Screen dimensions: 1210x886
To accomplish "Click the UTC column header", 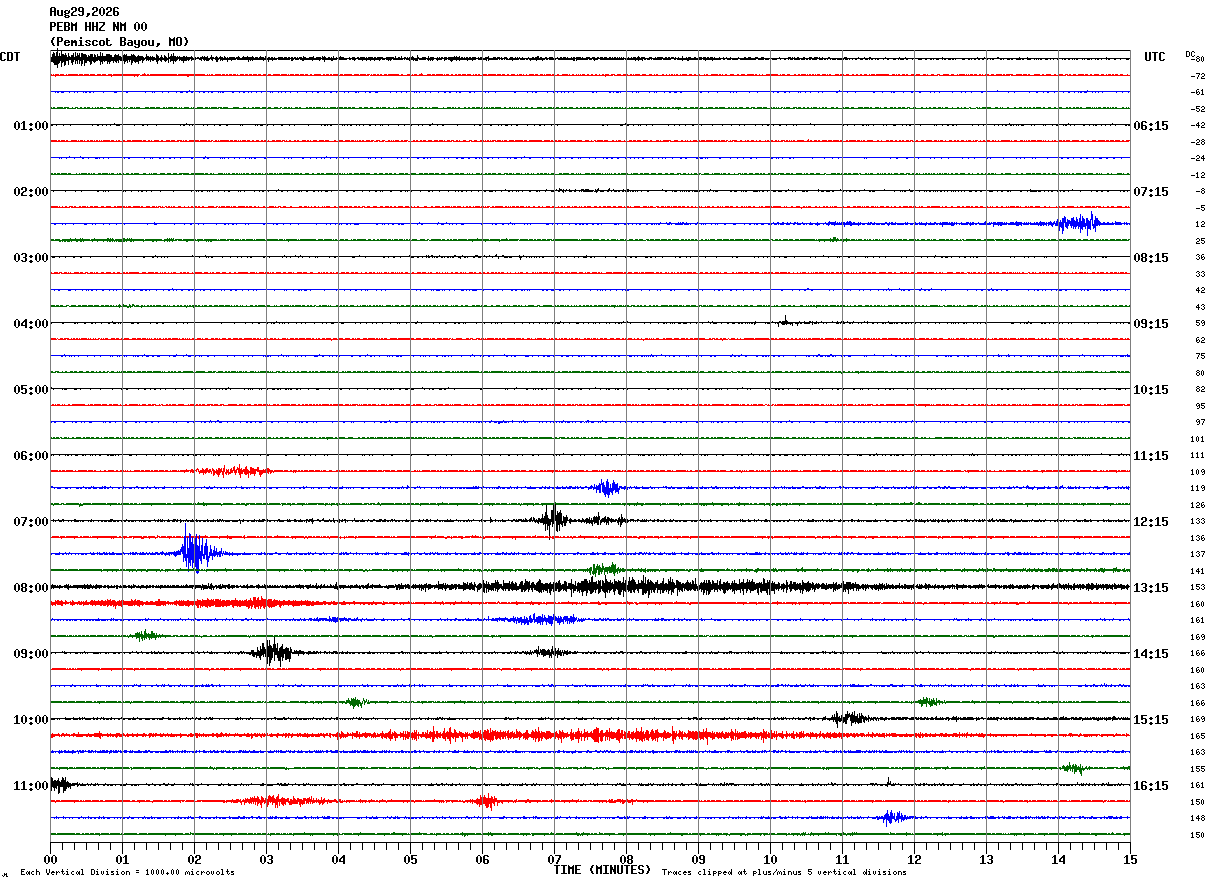I will (1155, 57).
